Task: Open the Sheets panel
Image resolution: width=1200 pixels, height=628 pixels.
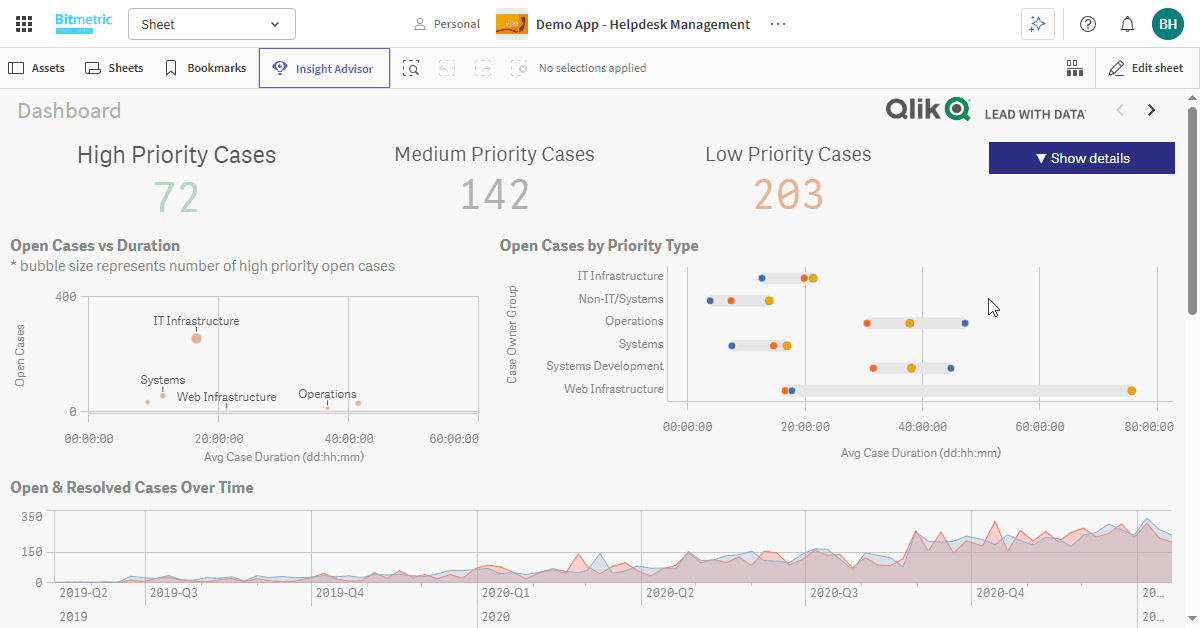Action: [x=114, y=68]
